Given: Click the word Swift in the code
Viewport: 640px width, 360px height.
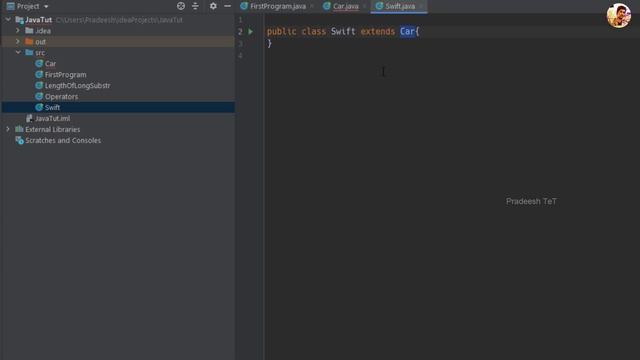Looking at the screenshot, I should click(x=343, y=31).
